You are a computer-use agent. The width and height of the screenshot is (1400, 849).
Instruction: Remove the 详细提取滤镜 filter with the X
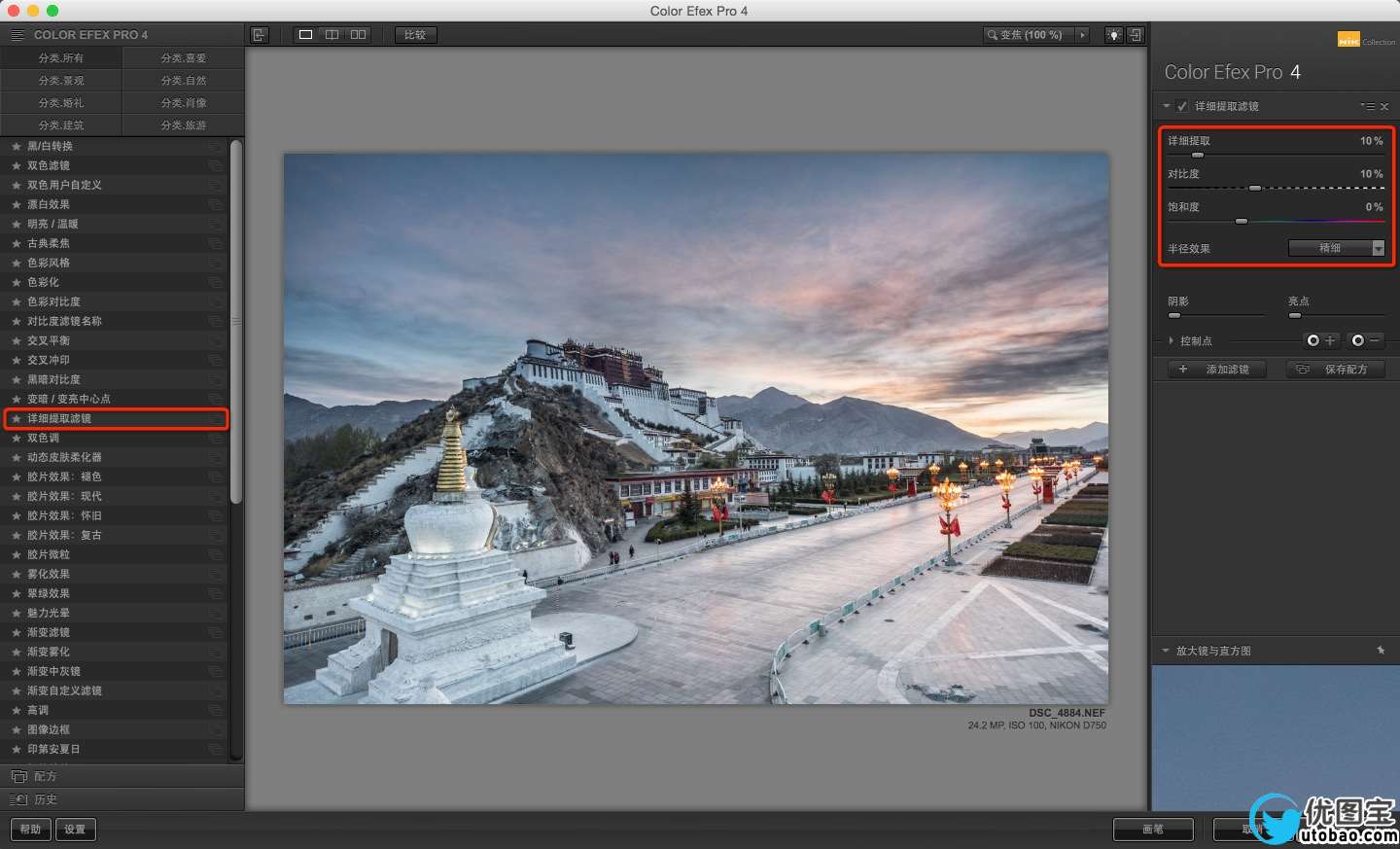click(x=1384, y=106)
